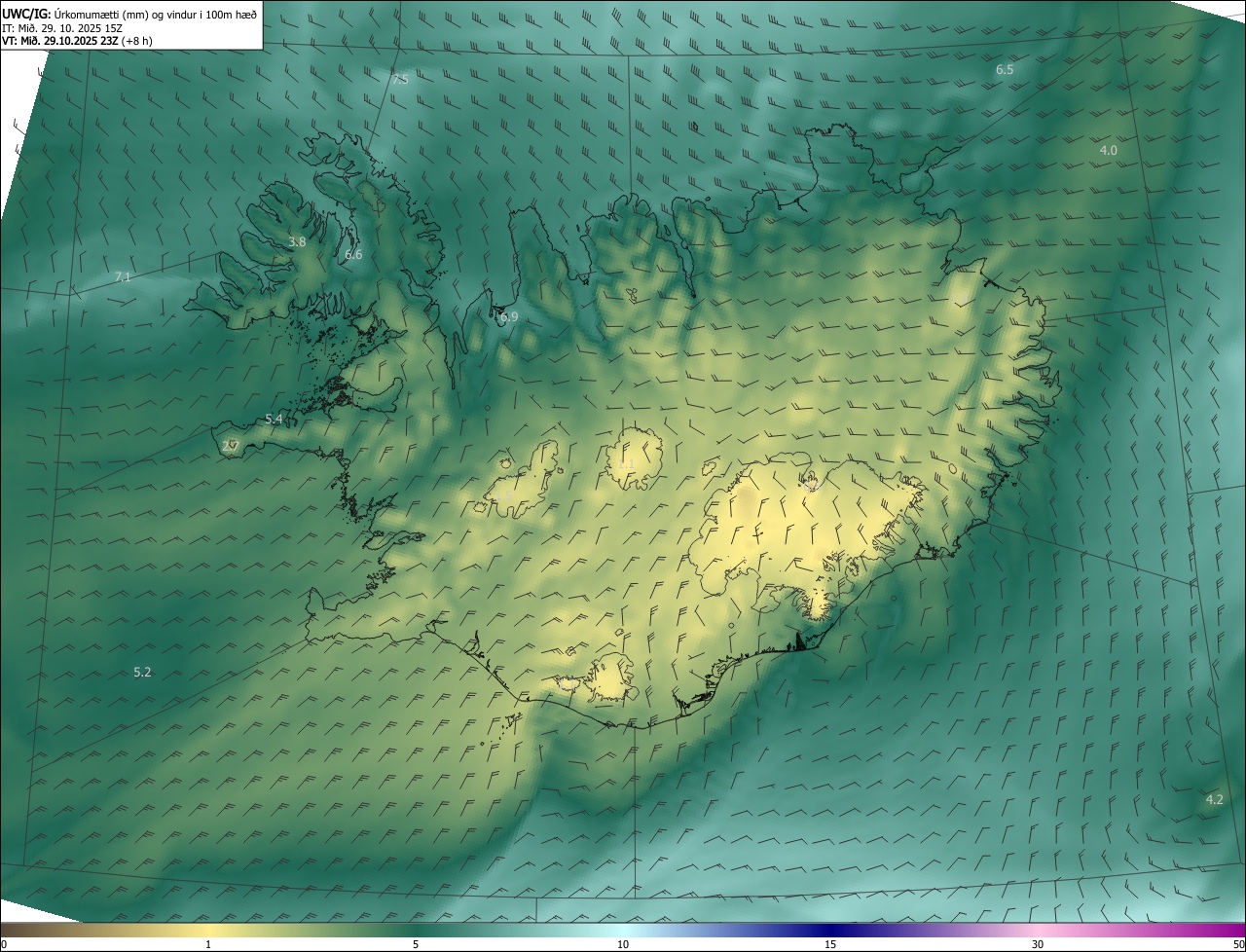Click the colour scale tick label "50"
Screen dimensions: 1246x952
1238,944
